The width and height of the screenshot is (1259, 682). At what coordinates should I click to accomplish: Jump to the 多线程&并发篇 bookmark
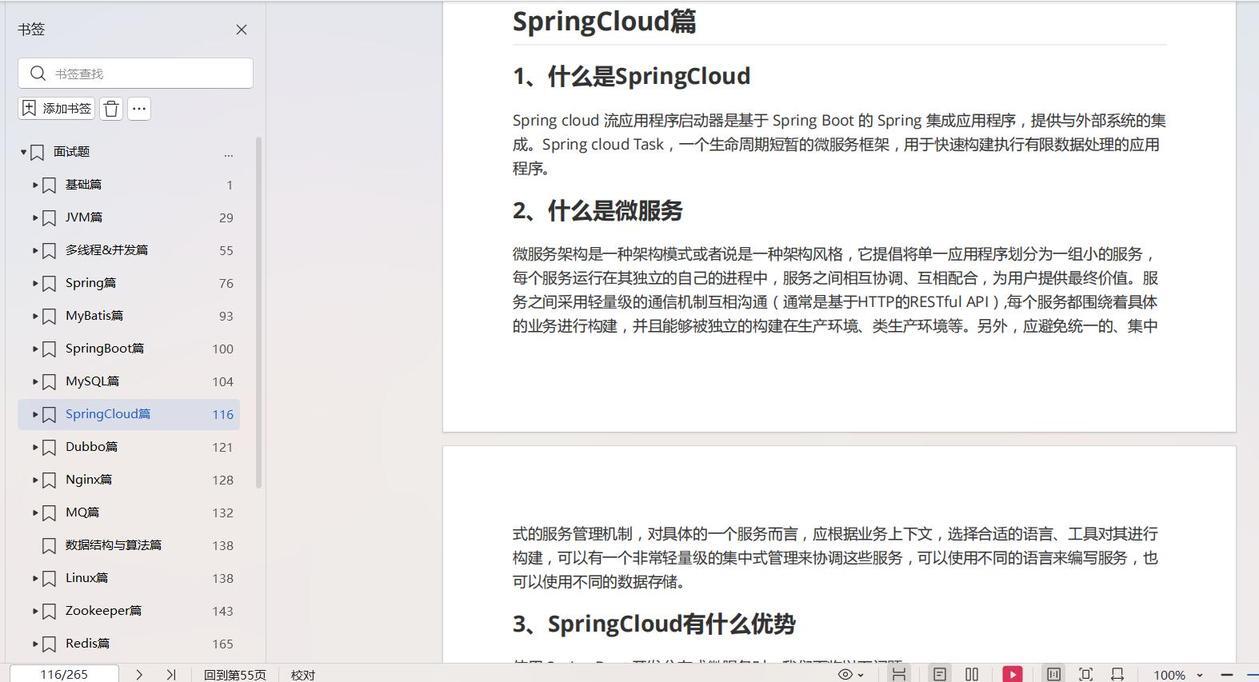click(106, 250)
